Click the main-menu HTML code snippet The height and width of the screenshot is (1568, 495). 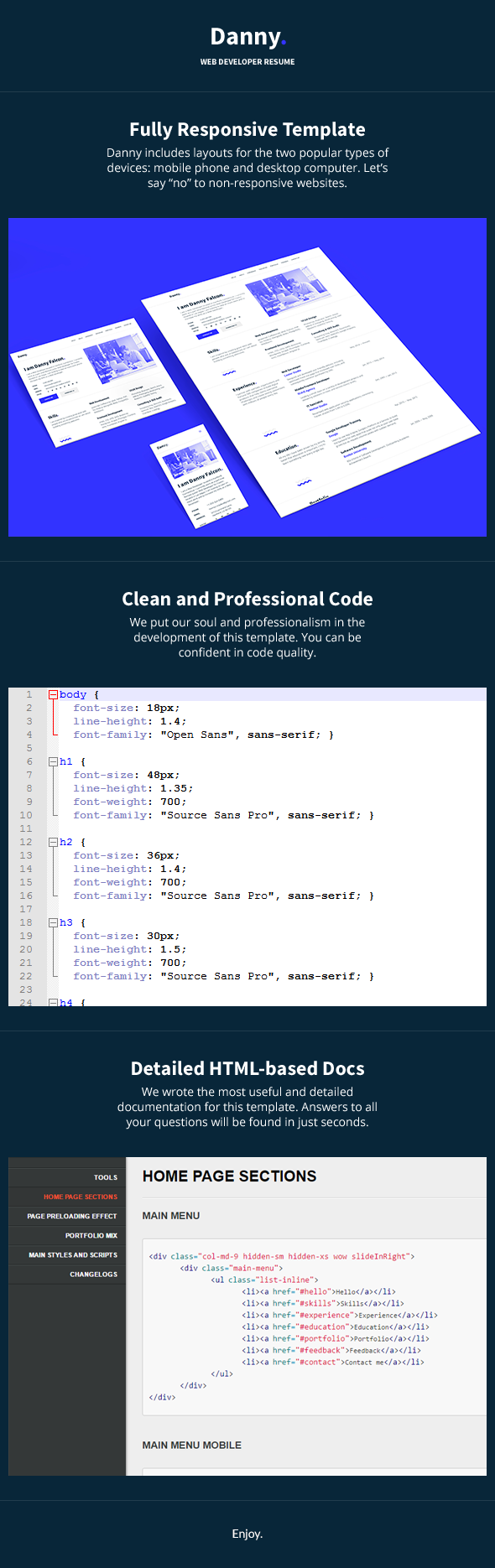click(315, 1327)
